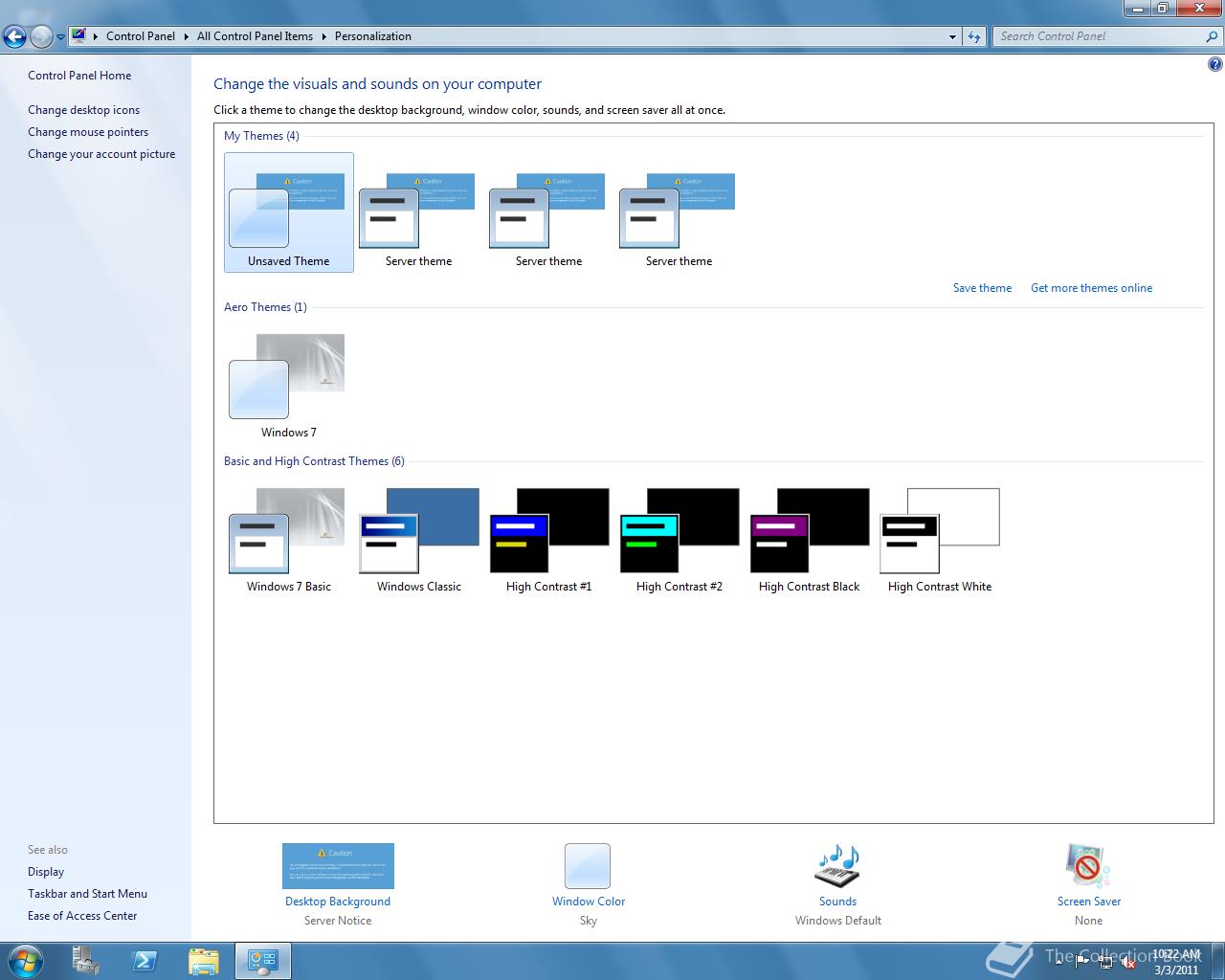This screenshot has height=980, width=1225.
Task: Open the Screen Saver settings icon
Action: coord(1088,866)
